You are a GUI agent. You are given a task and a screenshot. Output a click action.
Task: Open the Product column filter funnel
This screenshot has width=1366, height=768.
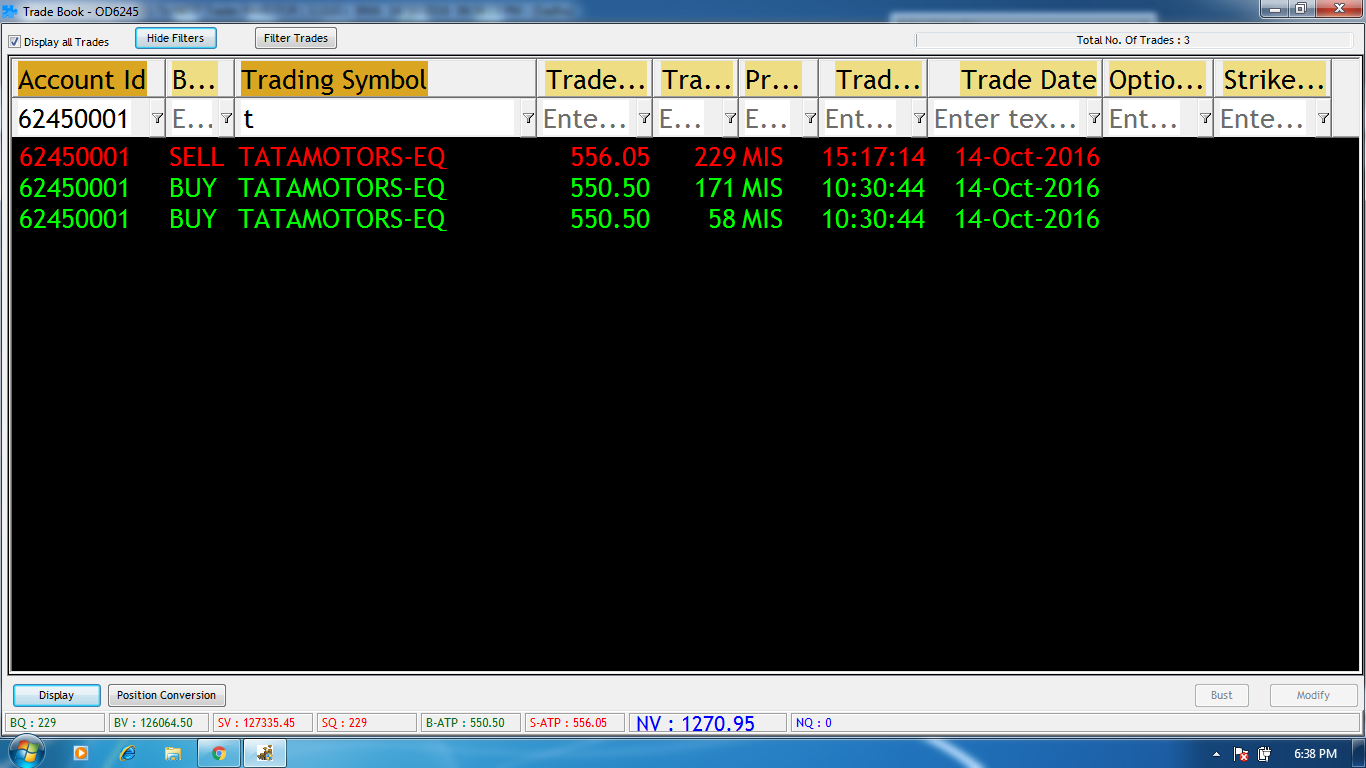(x=810, y=118)
